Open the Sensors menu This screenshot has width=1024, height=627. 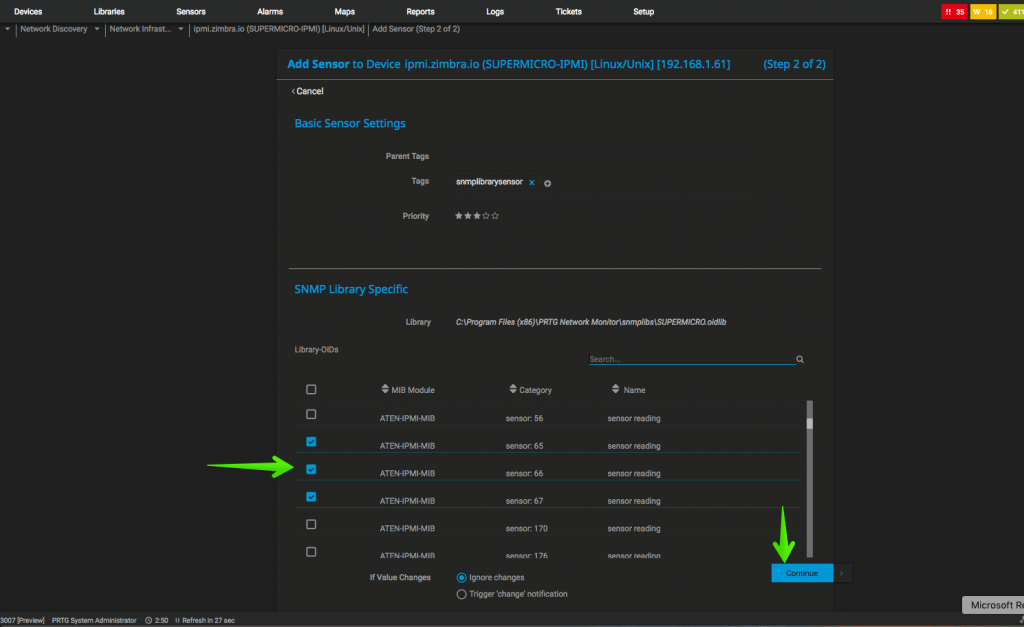191,12
